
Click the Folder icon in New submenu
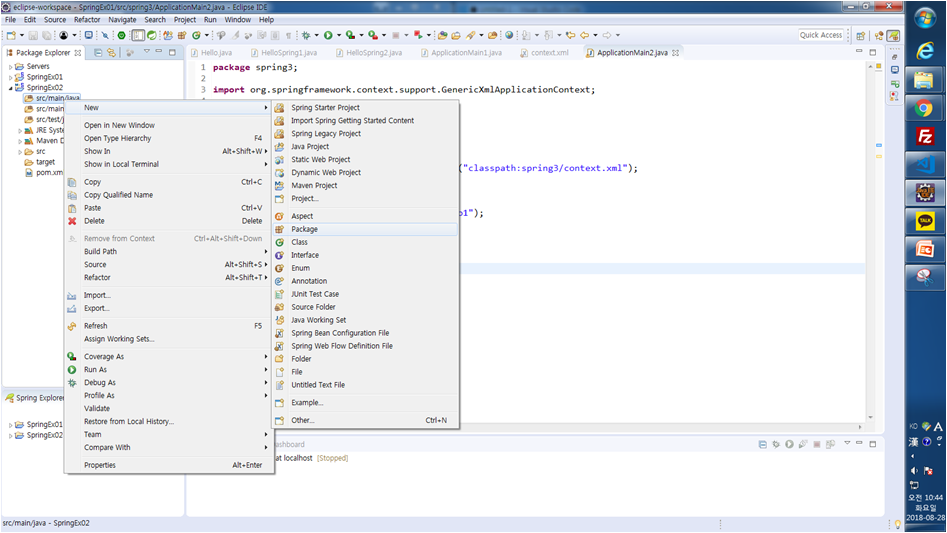tap(279, 359)
